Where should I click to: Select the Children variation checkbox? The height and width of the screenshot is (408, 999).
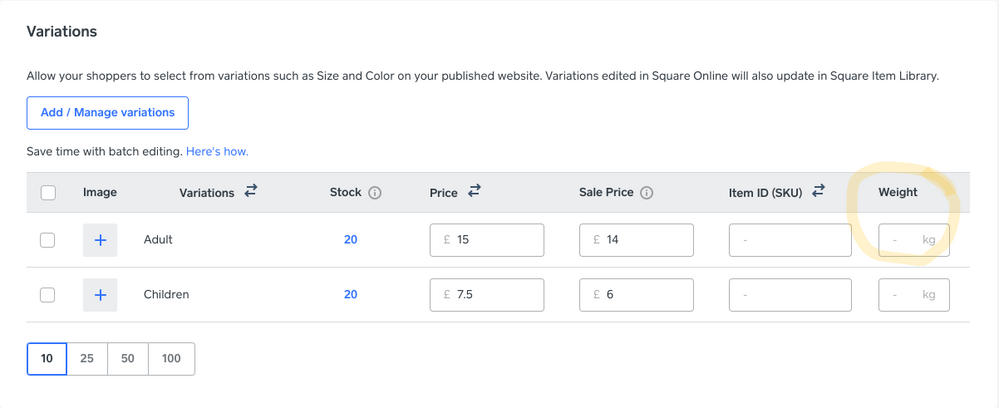tap(48, 295)
